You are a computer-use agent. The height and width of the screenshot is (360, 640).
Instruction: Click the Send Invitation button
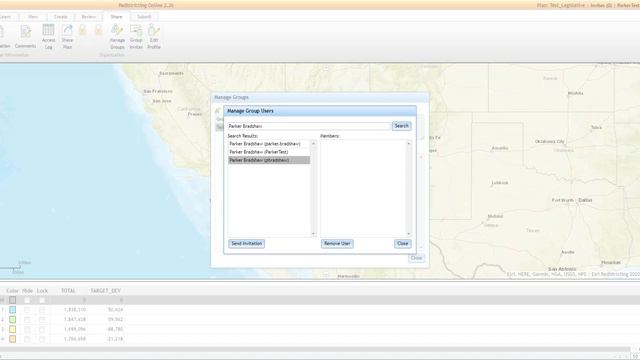[247, 243]
